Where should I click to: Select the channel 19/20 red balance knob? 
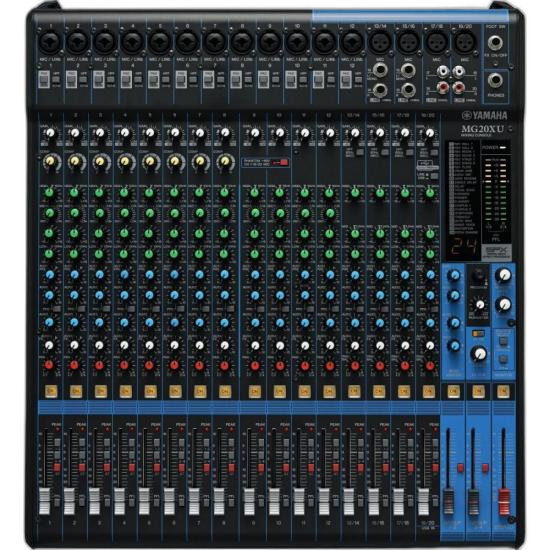[x=430, y=365]
